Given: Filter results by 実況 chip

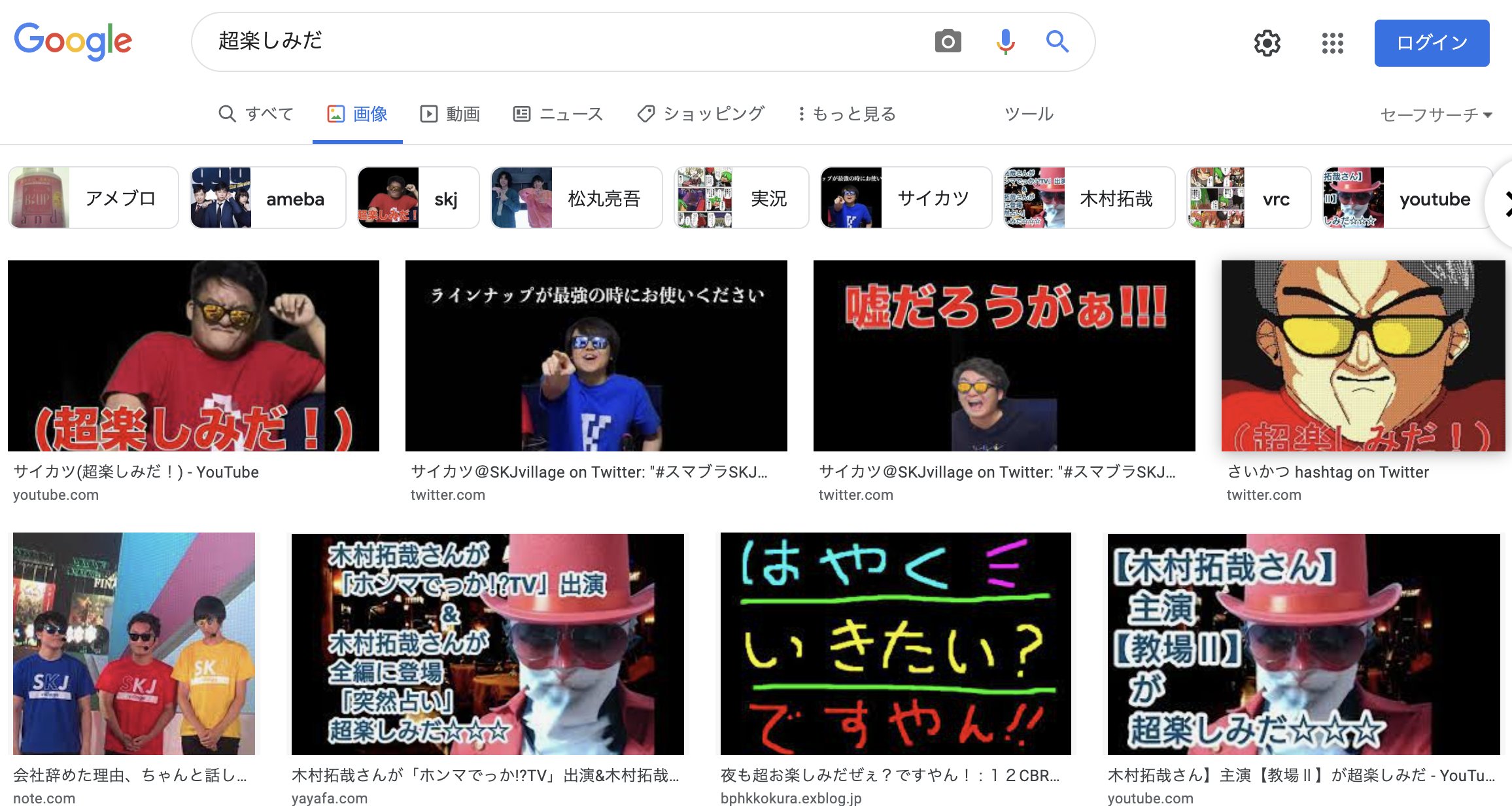Looking at the screenshot, I should point(742,198).
